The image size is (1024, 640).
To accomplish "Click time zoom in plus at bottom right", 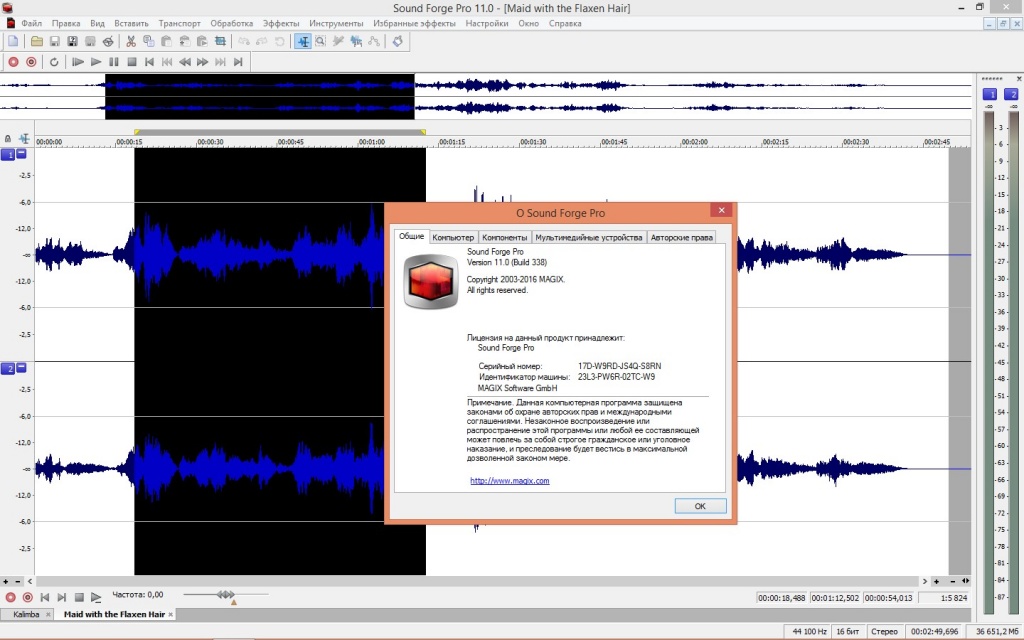I will (x=936, y=581).
